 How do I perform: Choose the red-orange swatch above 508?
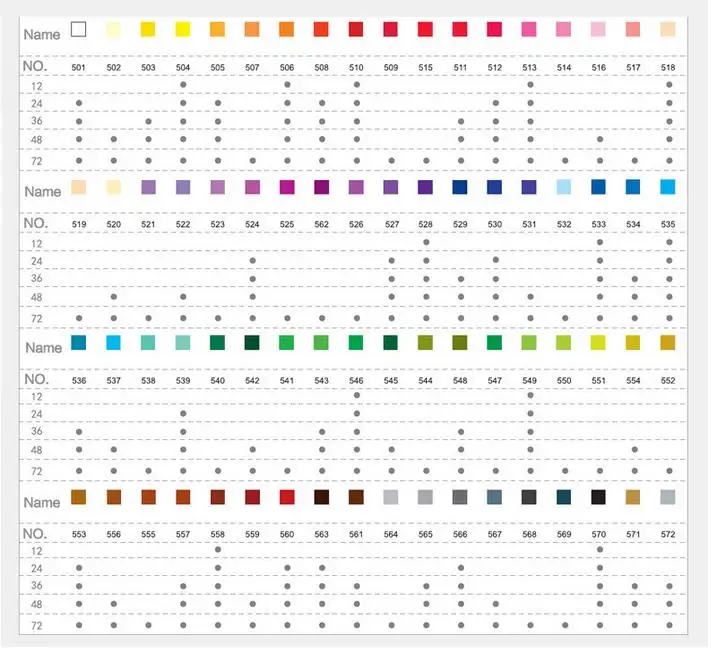321,29
